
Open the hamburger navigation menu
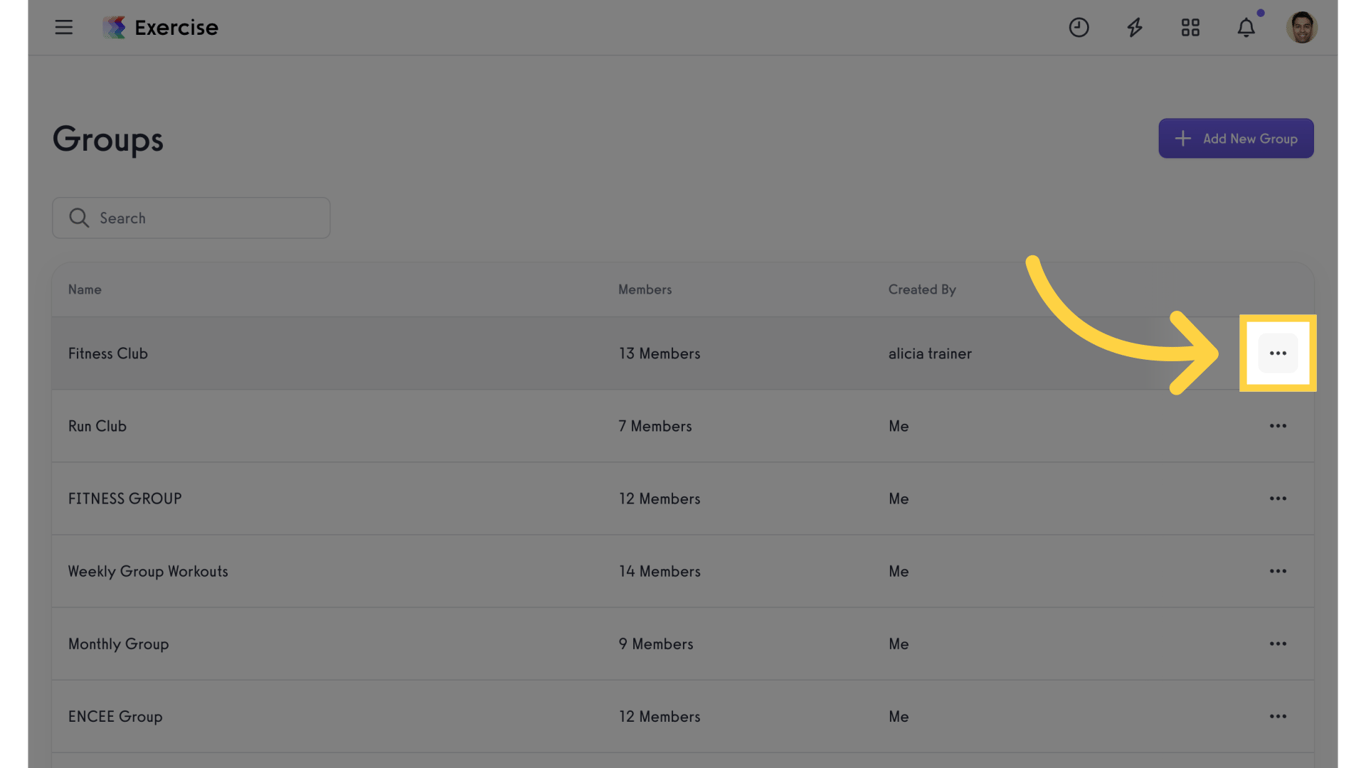click(64, 27)
